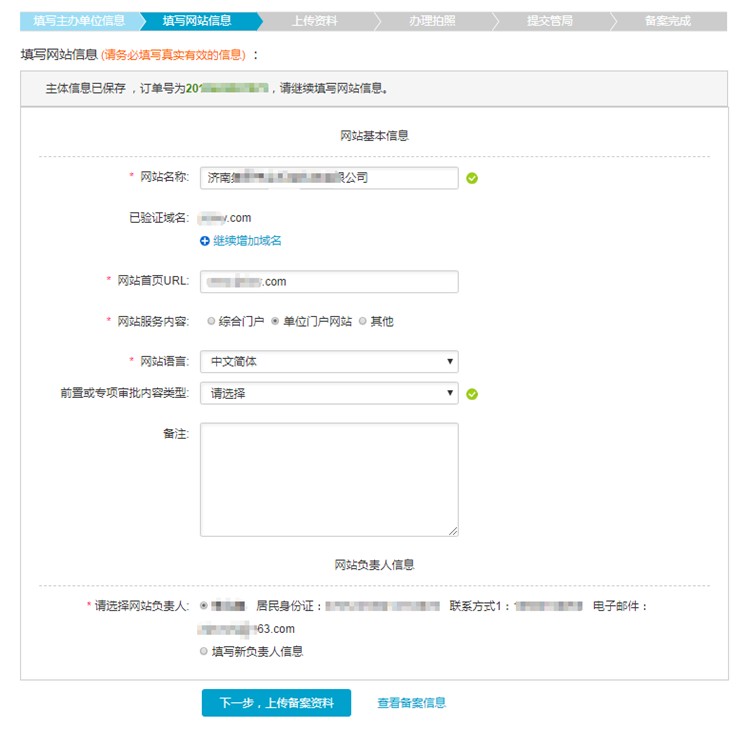
Task: Go to the 填写主办单位信息 step tab
Action: click(80, 21)
